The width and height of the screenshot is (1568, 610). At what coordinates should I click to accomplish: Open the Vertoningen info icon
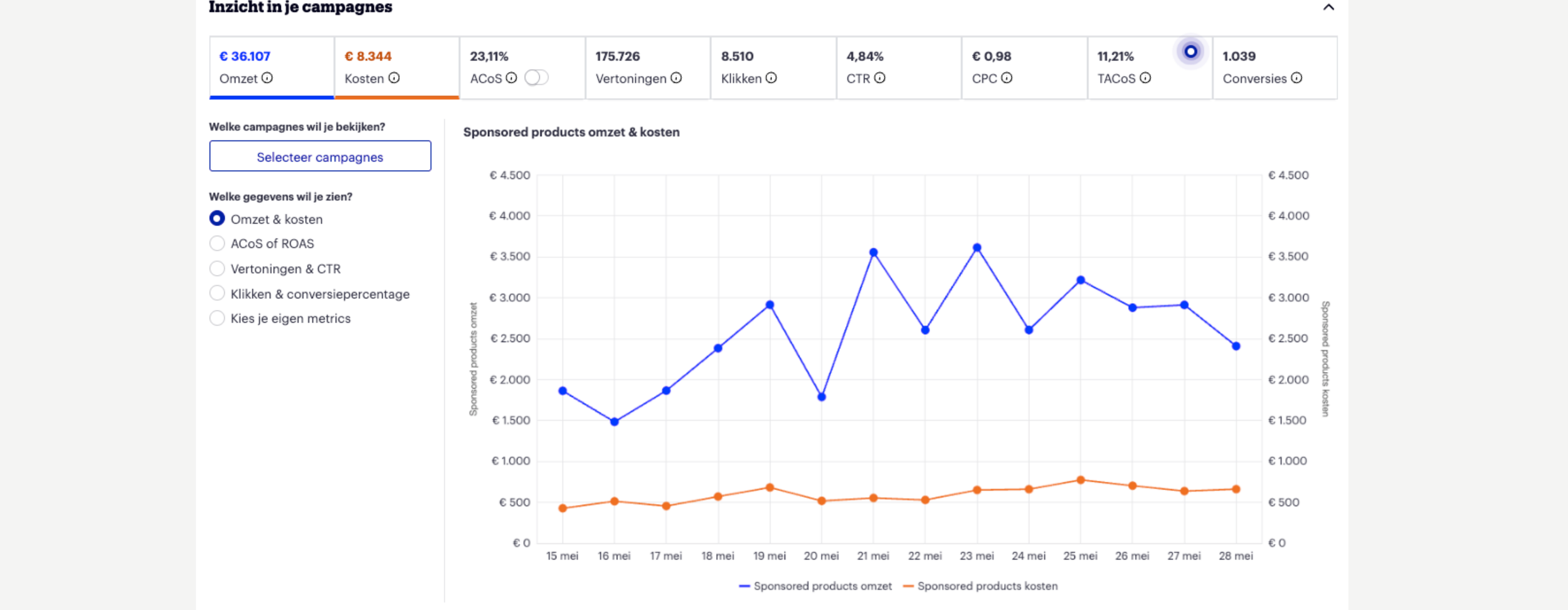tap(675, 78)
